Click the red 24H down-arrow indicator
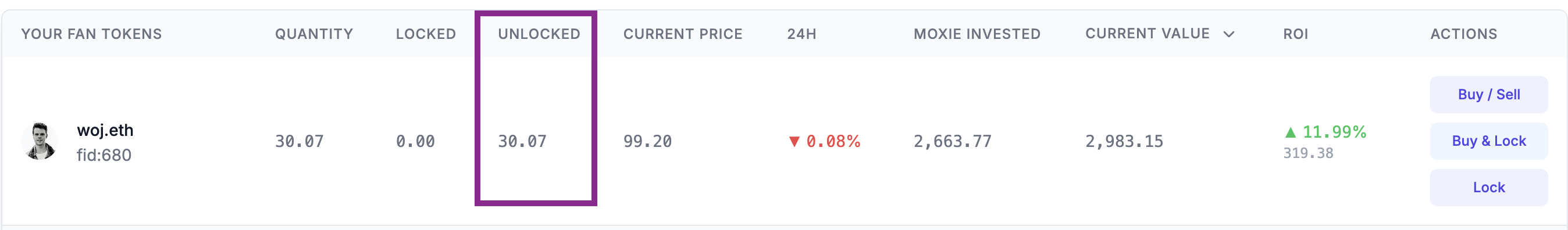 [x=794, y=142]
